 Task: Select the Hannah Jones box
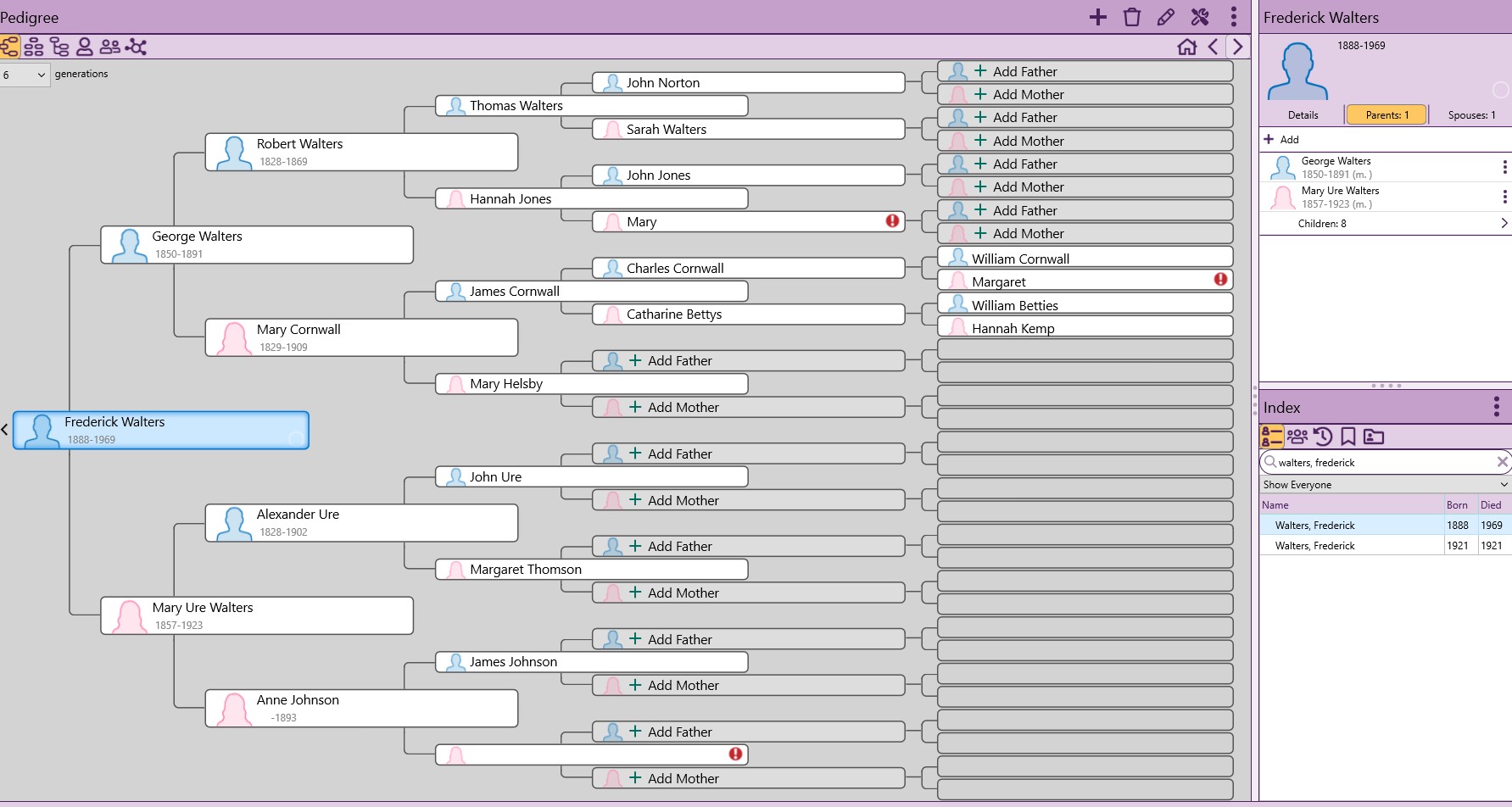592,199
